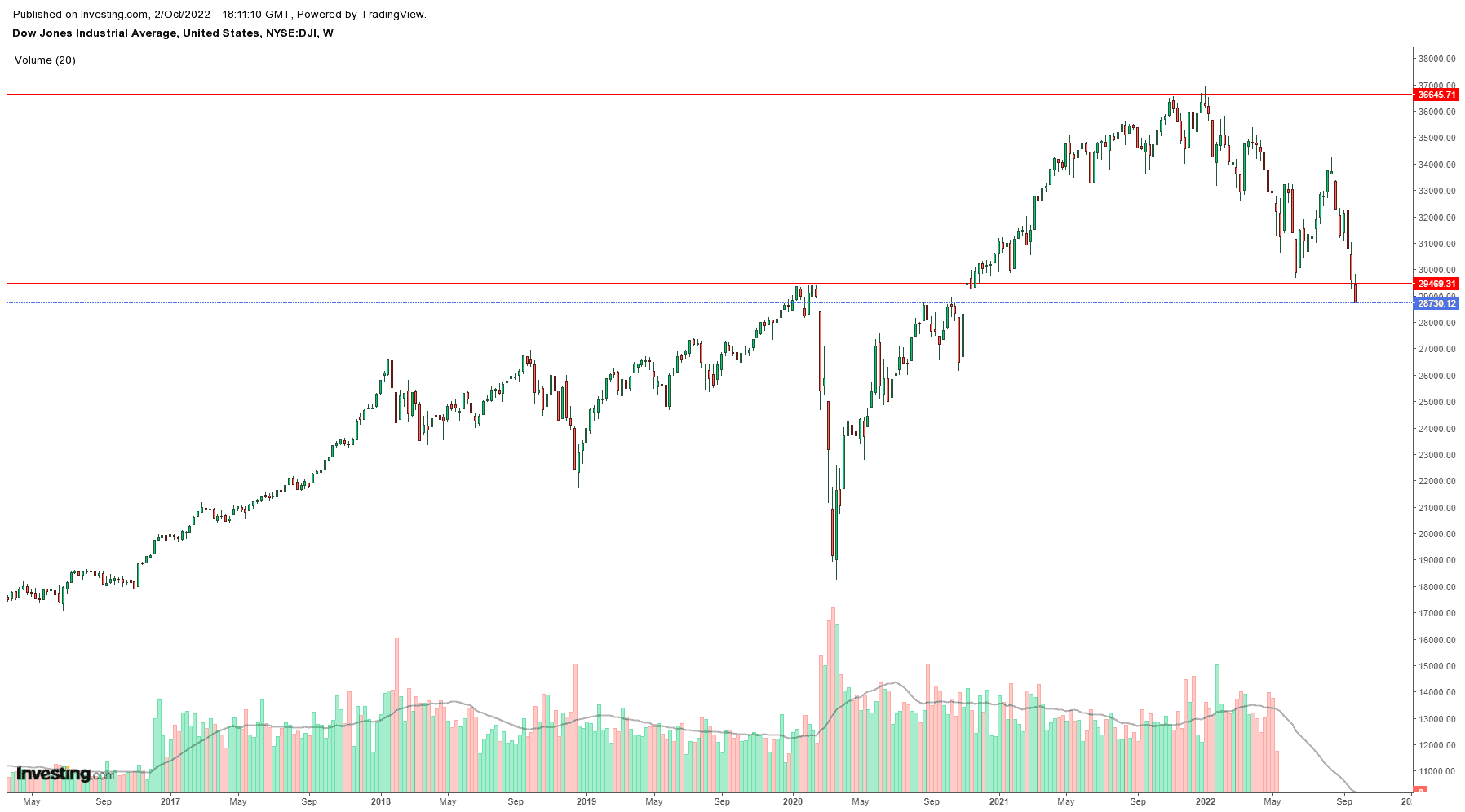
Task: Click the 13000.00 price axis label
Action: [x=1436, y=719]
